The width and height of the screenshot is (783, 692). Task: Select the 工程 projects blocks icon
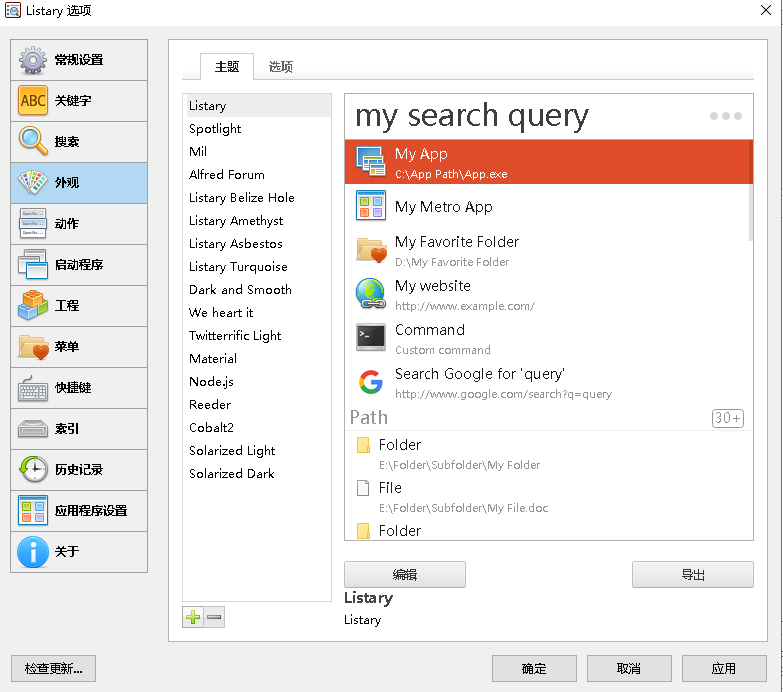click(x=79, y=306)
